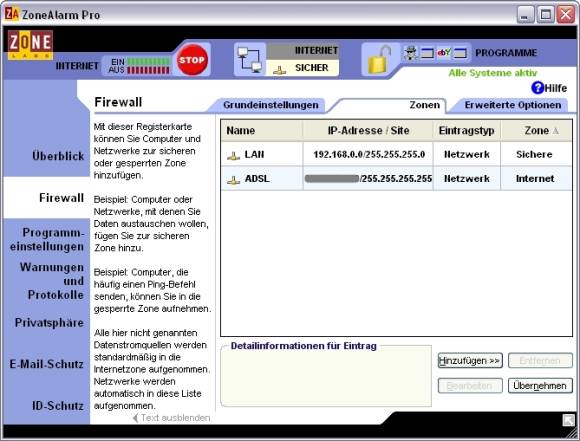Click Netzwerk entry type in ADSL row
This screenshot has height=441, width=580.
pyautogui.click(x=467, y=179)
